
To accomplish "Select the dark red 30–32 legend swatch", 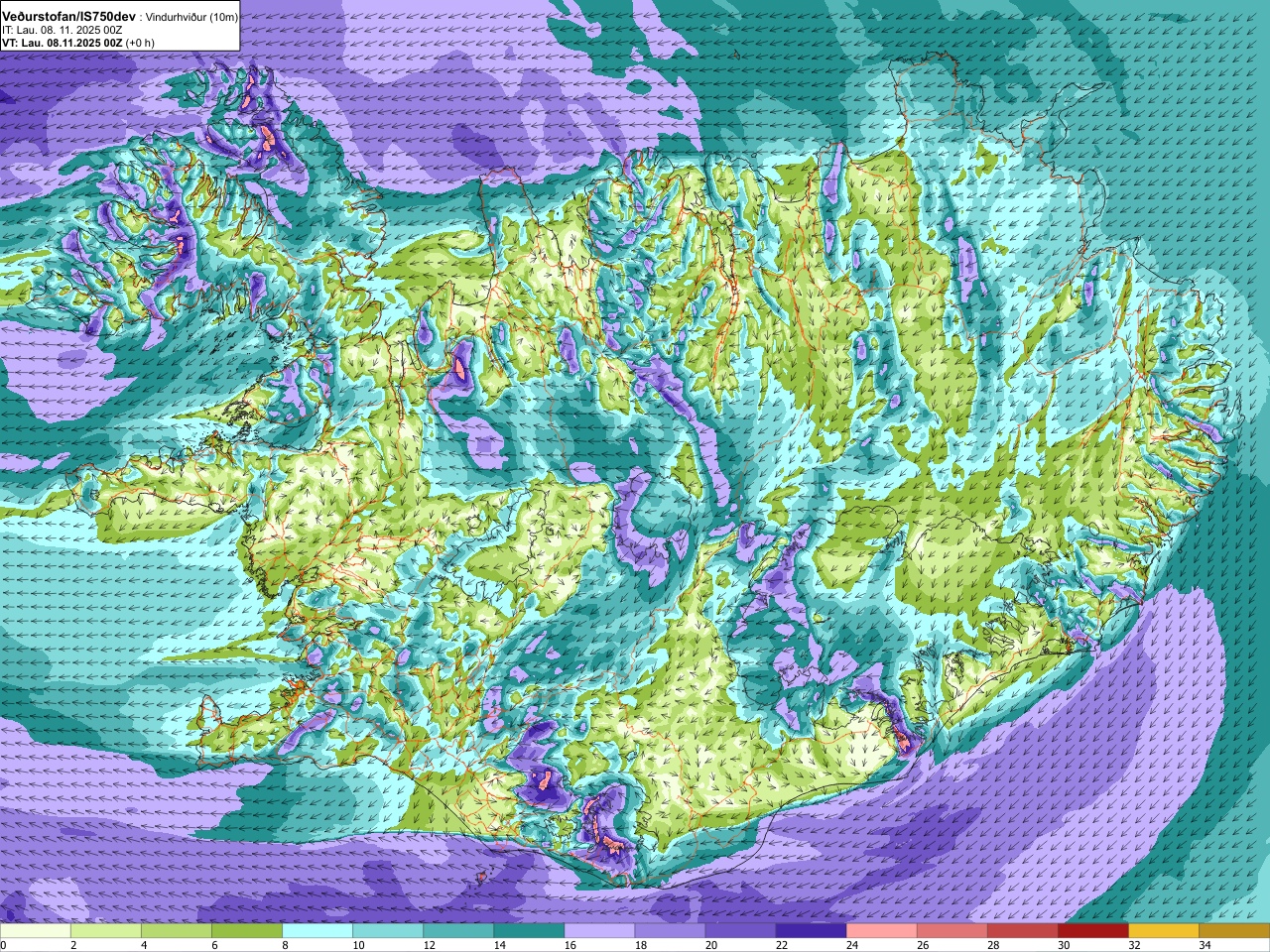I will pos(1092,931).
